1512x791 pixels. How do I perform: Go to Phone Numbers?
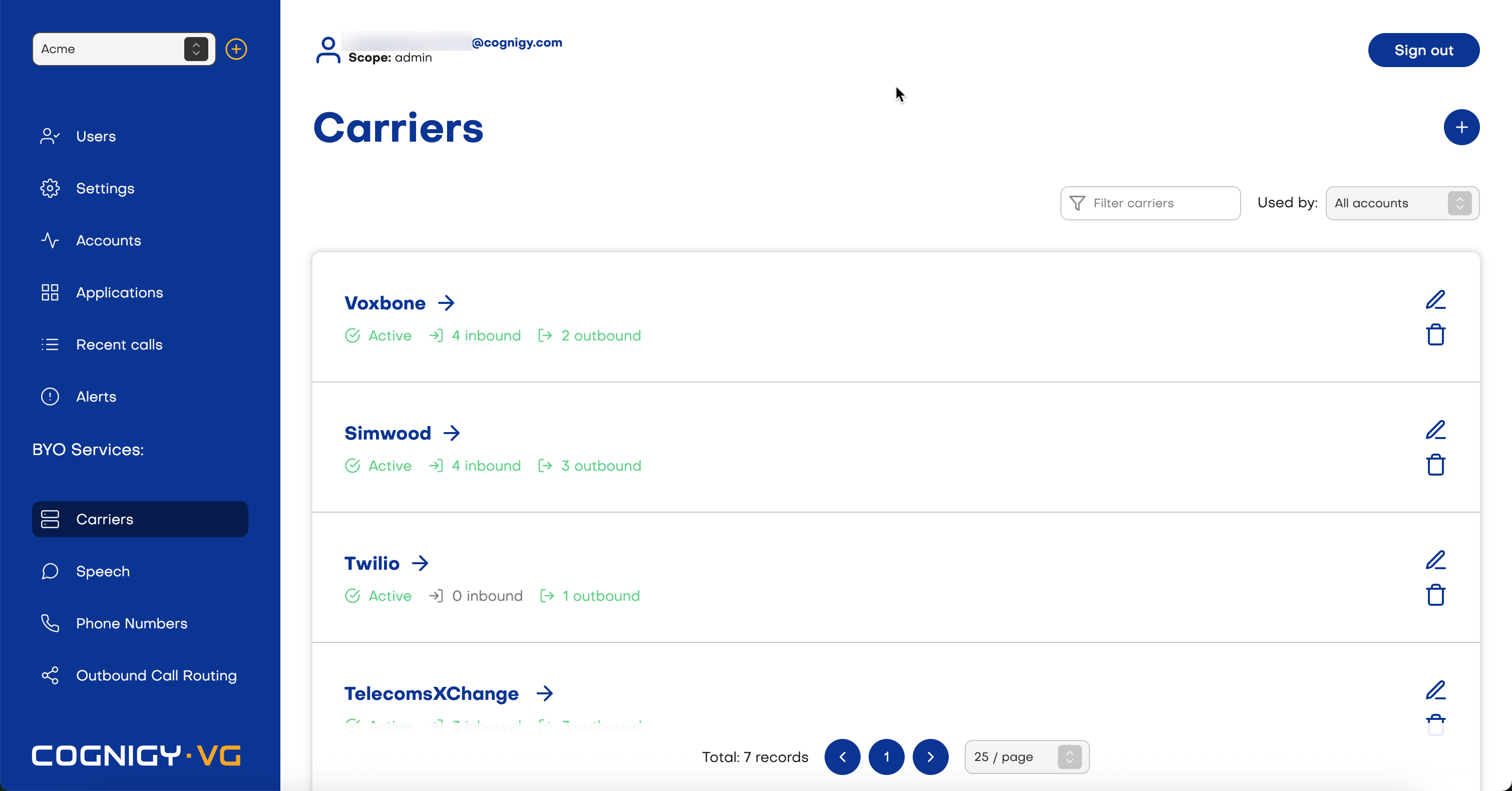(x=140, y=623)
